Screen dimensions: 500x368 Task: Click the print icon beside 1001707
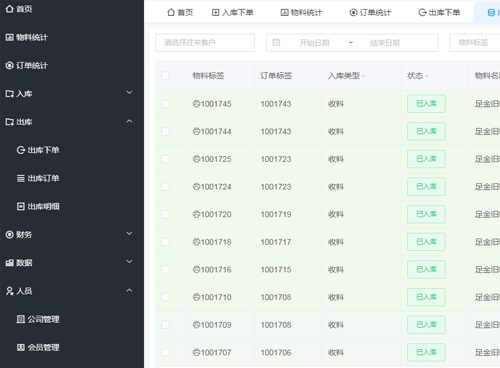tap(196, 352)
